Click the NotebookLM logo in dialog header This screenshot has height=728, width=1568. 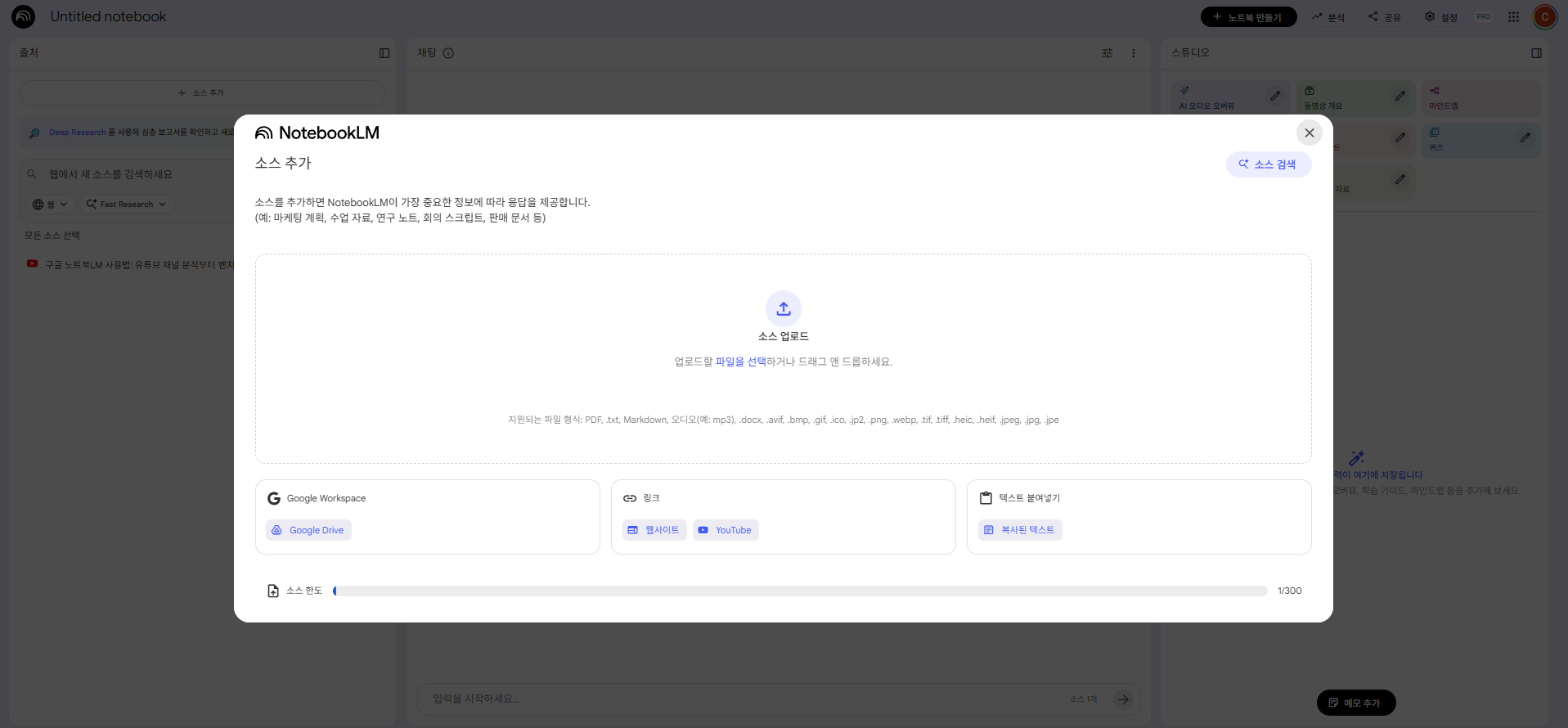(317, 133)
